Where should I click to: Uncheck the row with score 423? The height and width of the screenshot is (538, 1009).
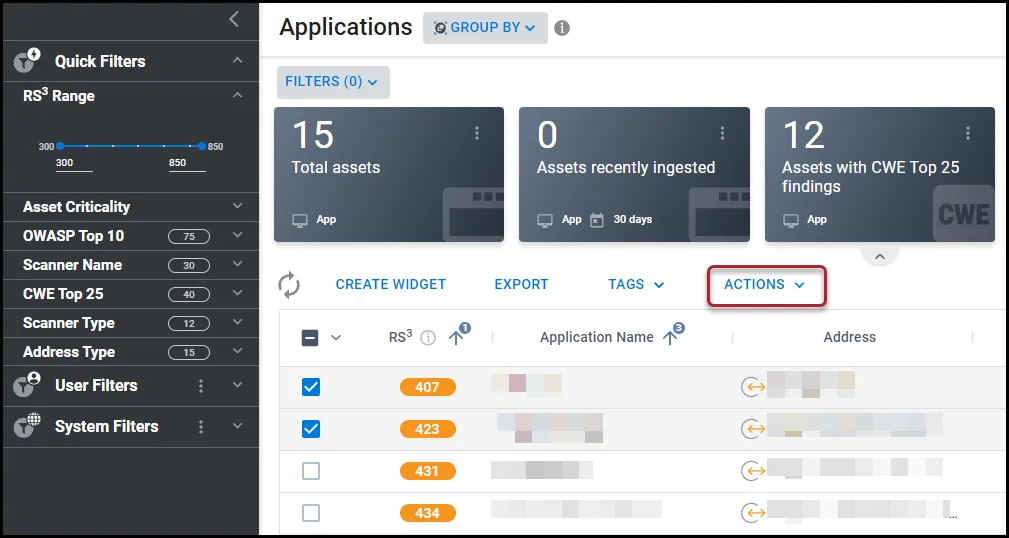click(x=311, y=429)
